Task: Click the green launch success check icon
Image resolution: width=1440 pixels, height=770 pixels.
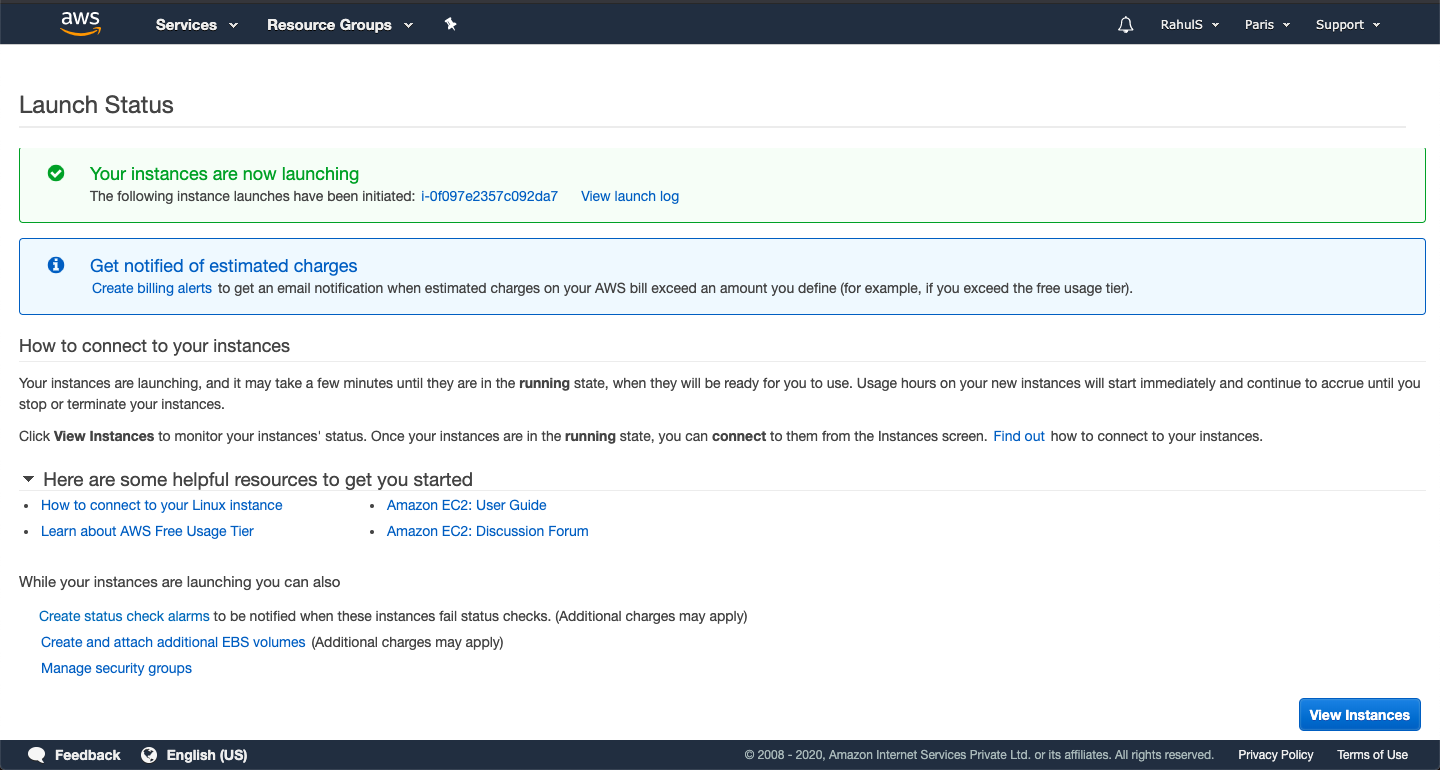Action: [x=56, y=173]
